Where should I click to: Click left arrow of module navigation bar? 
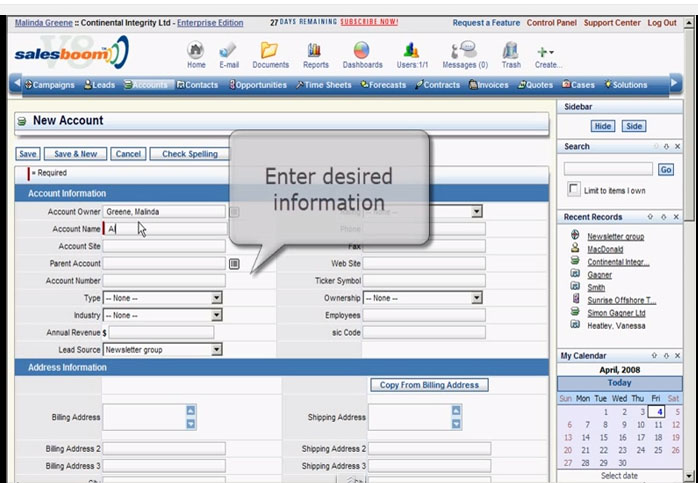[17, 83]
